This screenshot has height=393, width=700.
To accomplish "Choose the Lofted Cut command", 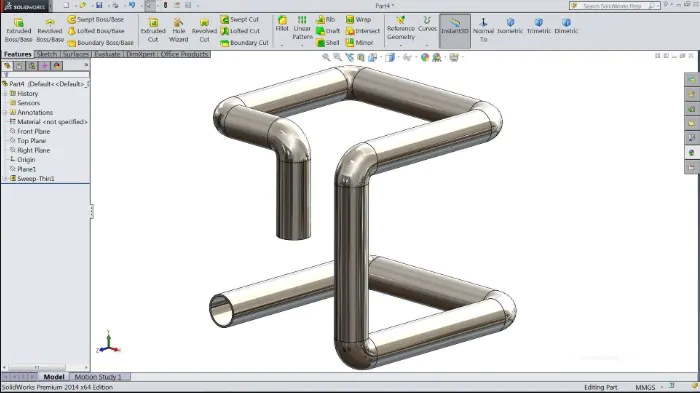I will [x=240, y=31].
